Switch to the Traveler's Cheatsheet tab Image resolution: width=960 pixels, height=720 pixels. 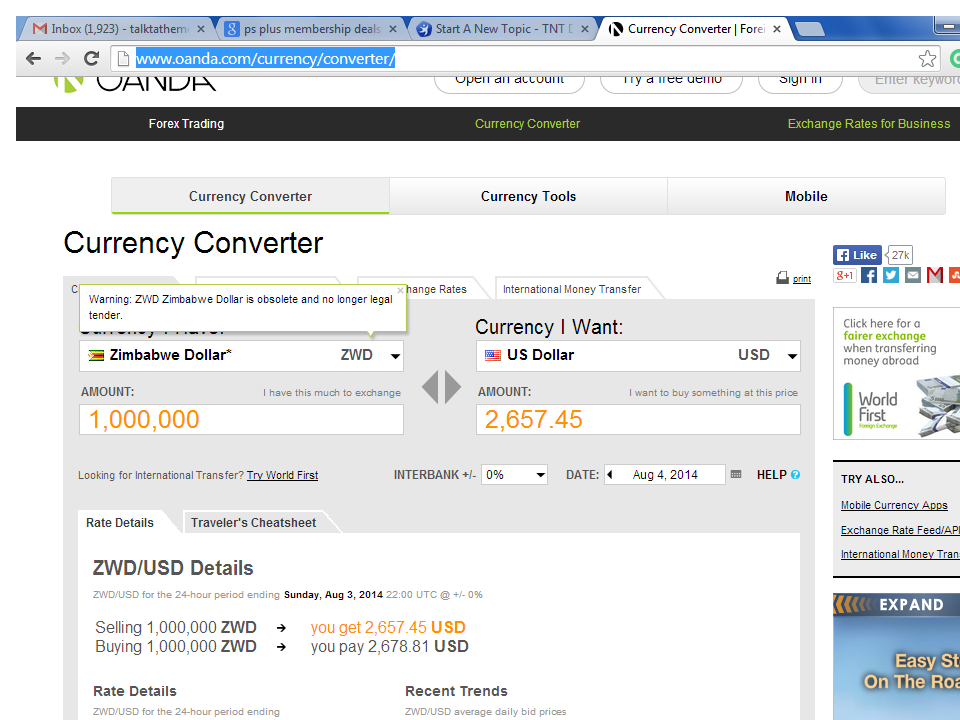coord(253,522)
